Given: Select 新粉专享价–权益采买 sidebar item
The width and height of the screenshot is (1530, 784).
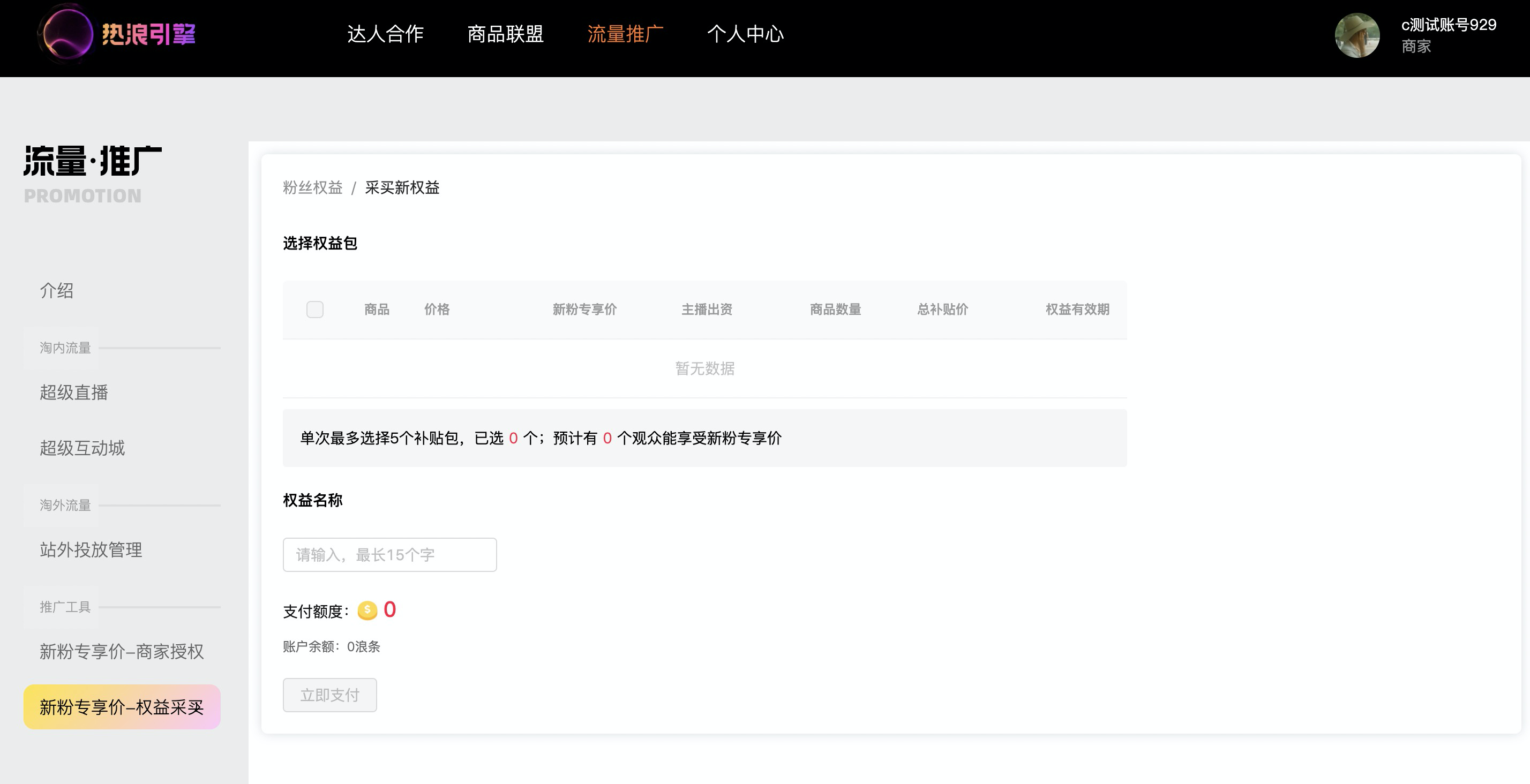Looking at the screenshot, I should click(x=122, y=707).
